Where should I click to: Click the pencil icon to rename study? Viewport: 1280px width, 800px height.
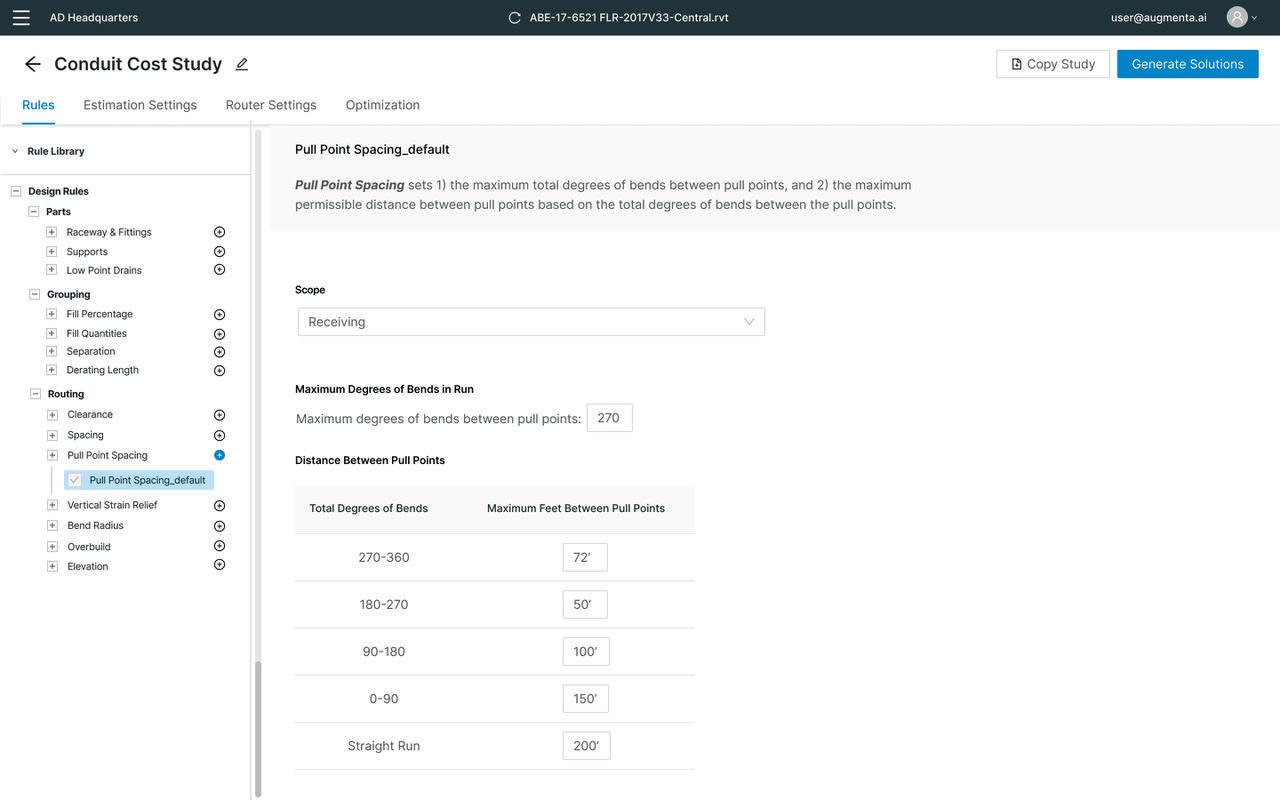tap(242, 64)
